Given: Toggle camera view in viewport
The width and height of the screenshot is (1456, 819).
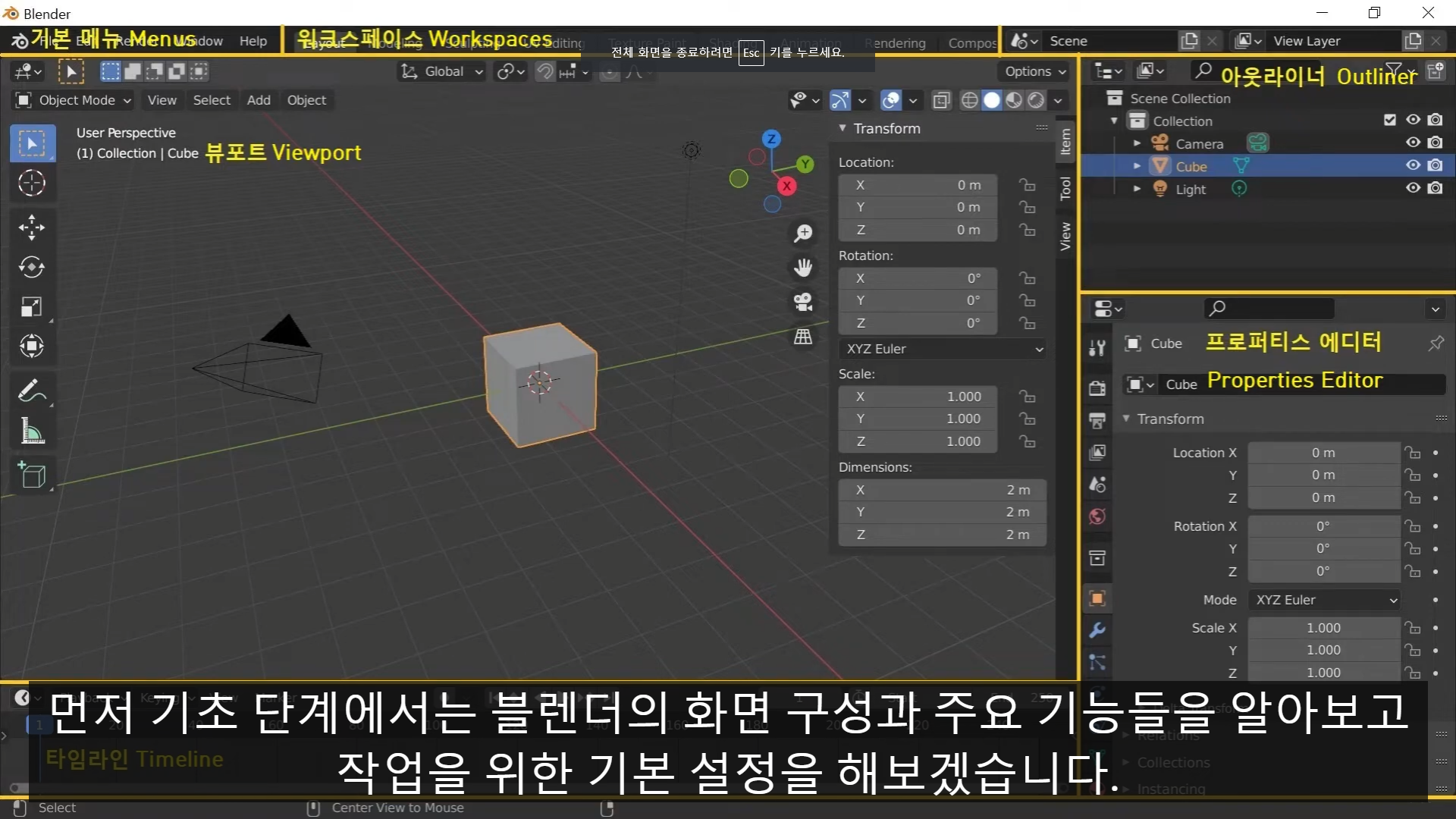Looking at the screenshot, I should click(x=803, y=302).
